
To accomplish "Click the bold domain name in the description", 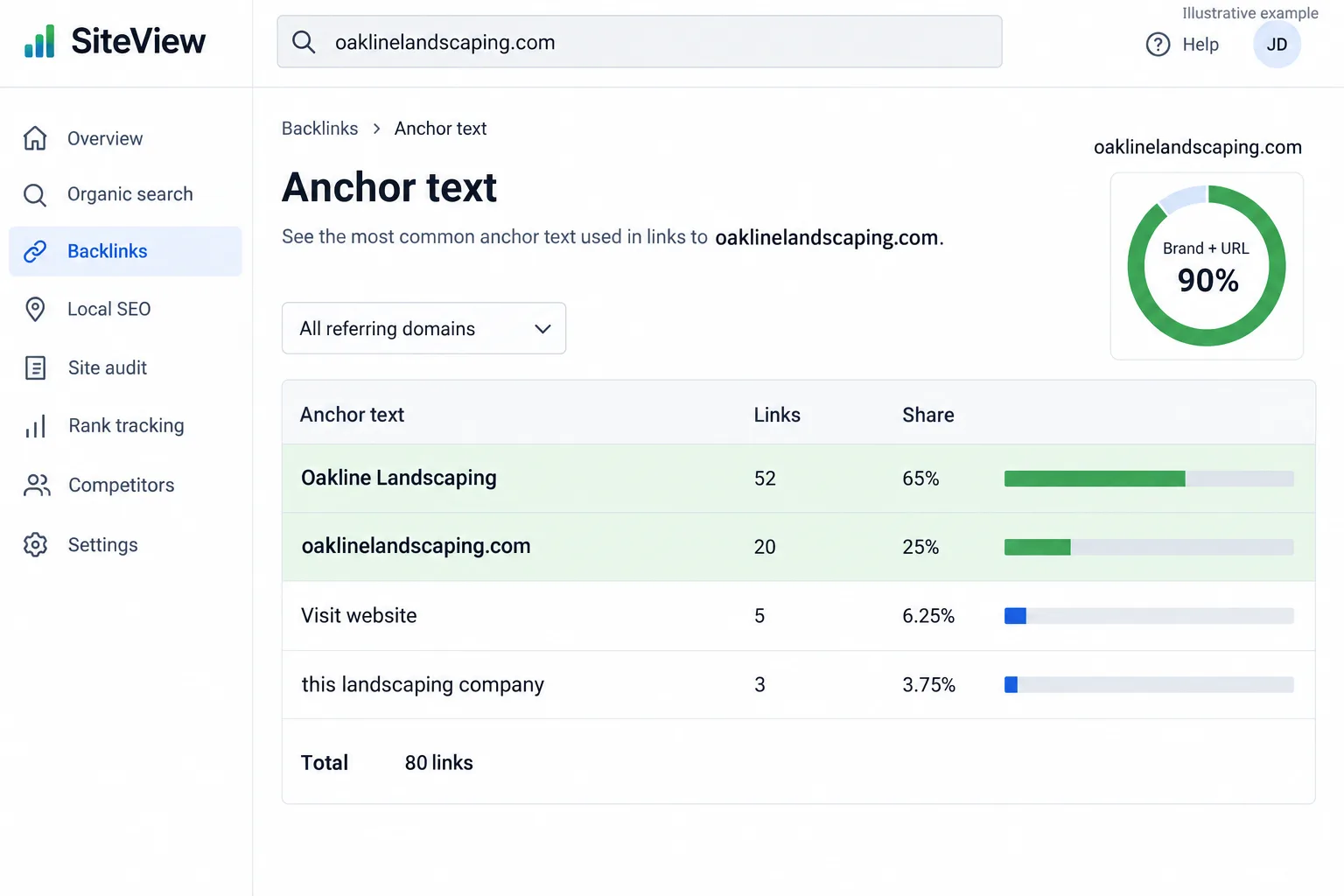I will pyautogui.click(x=827, y=238).
